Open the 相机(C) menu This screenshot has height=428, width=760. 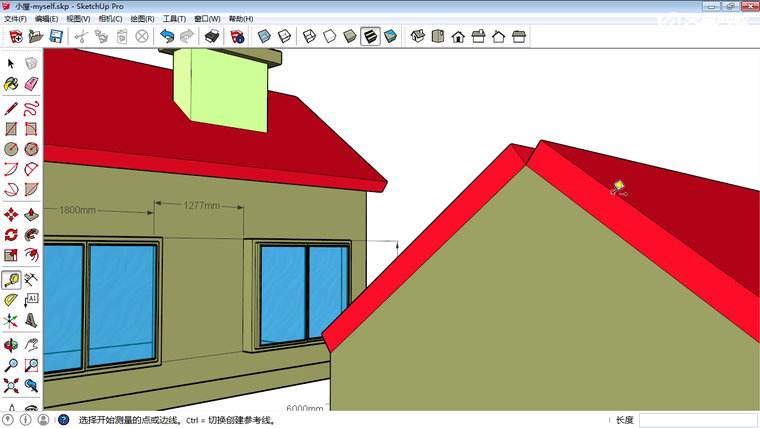point(110,19)
